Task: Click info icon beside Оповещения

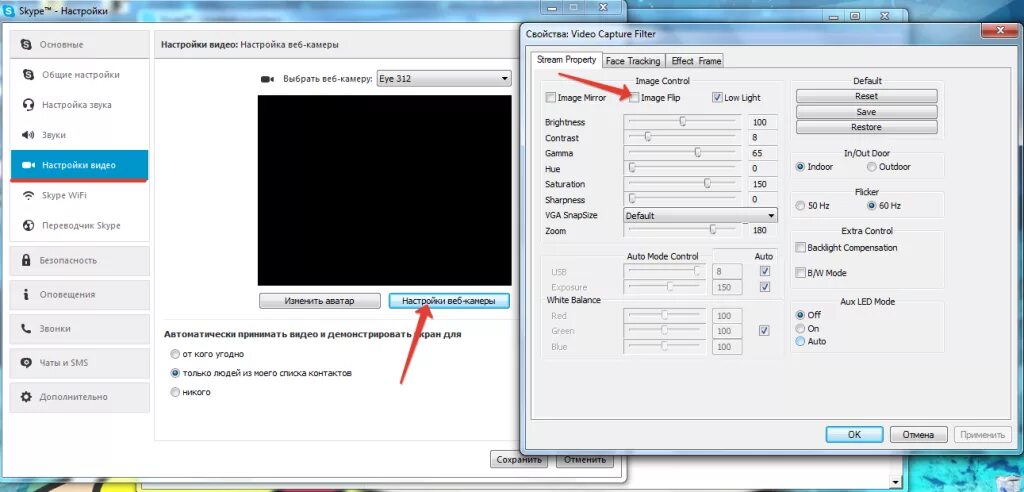Action: coord(26,294)
